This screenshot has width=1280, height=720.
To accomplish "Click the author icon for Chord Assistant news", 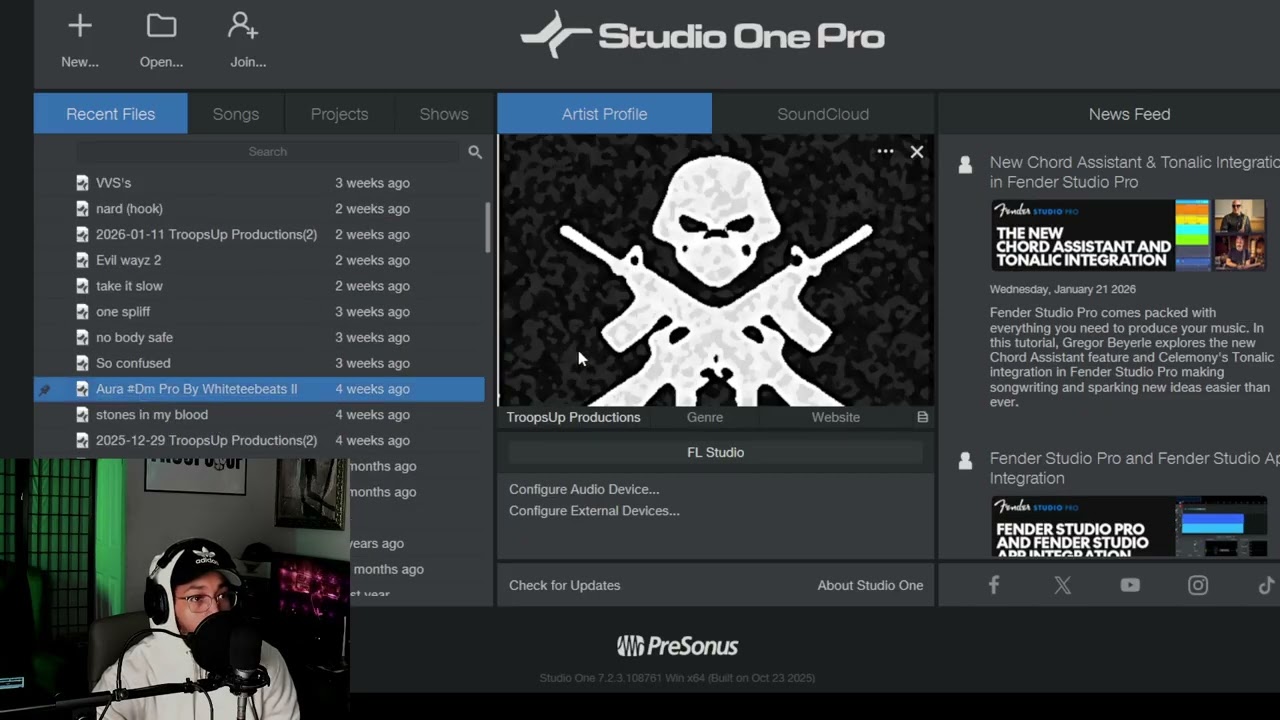I will 965,165.
